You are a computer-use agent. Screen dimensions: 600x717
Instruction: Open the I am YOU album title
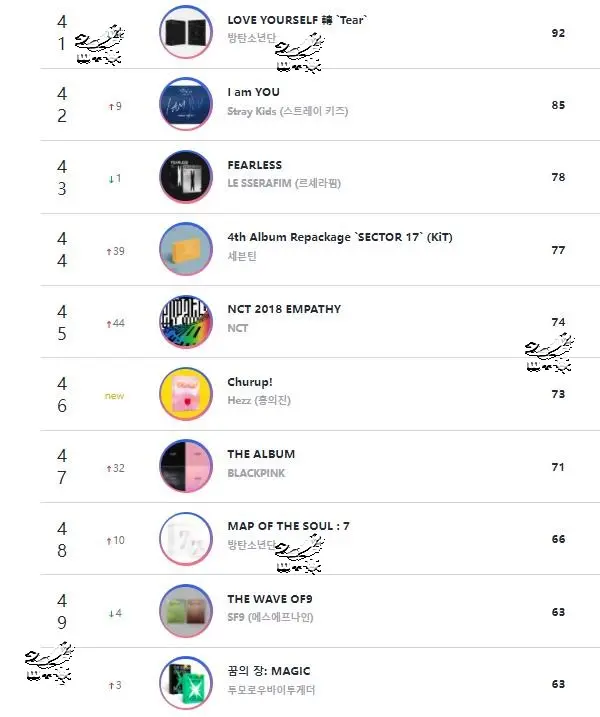(x=253, y=92)
